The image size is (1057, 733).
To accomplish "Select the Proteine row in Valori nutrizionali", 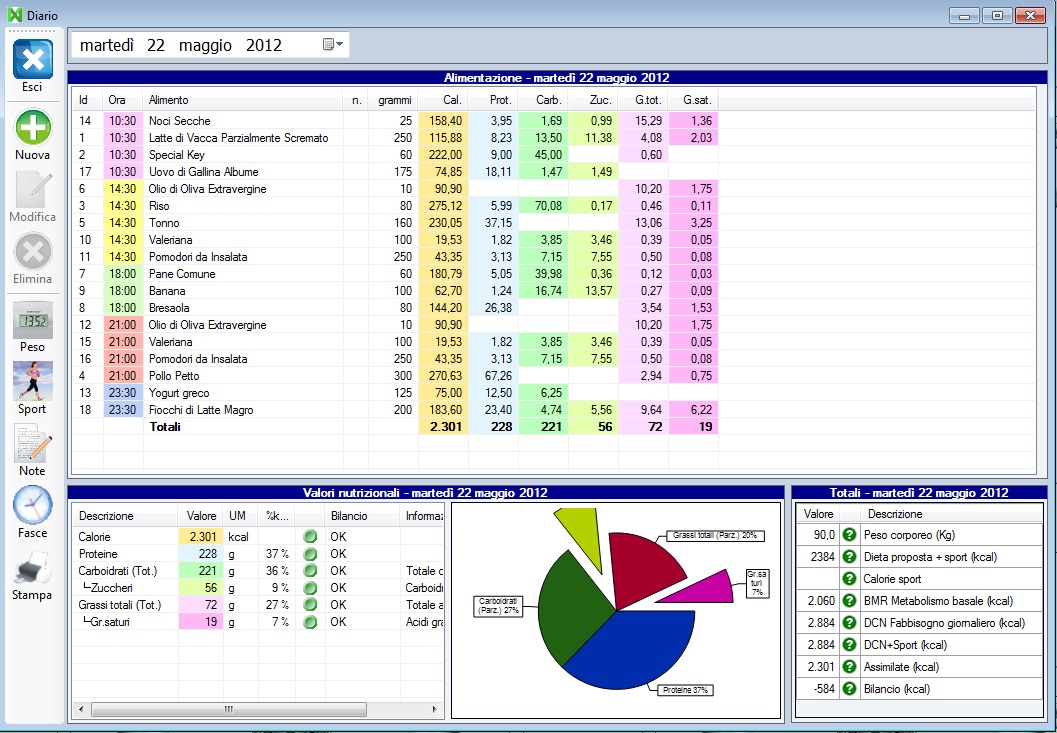I will (x=98, y=554).
